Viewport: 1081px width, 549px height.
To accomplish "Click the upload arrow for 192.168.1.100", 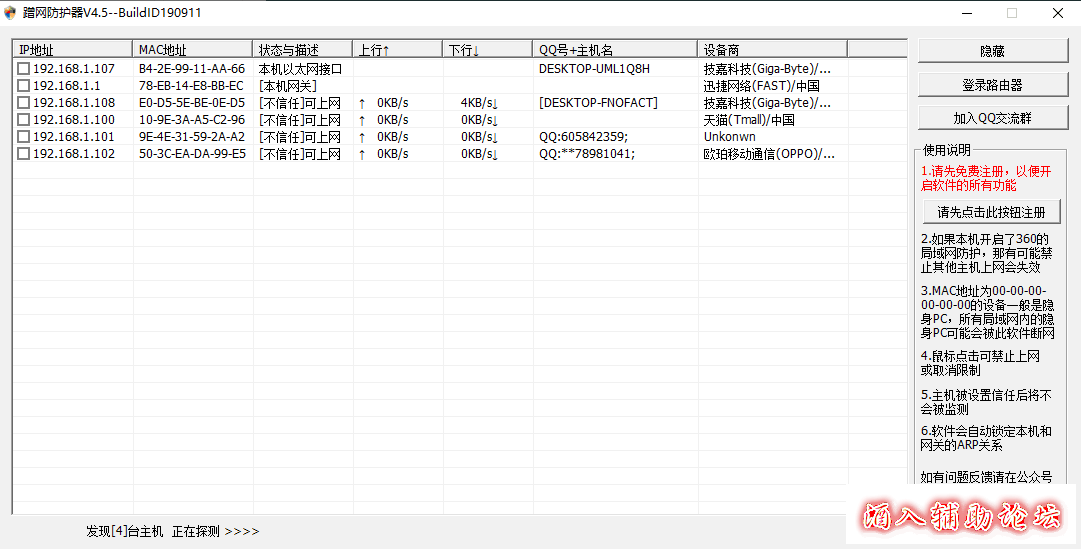I will (x=362, y=120).
